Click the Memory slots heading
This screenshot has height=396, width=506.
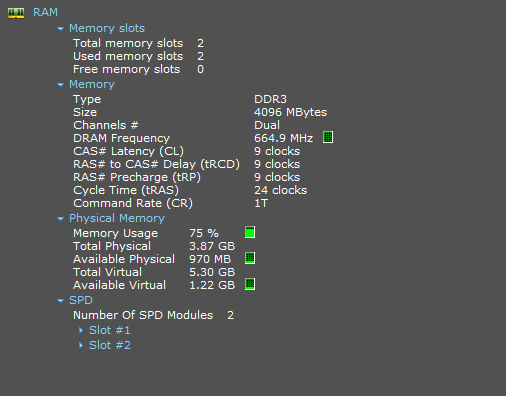coord(107,28)
